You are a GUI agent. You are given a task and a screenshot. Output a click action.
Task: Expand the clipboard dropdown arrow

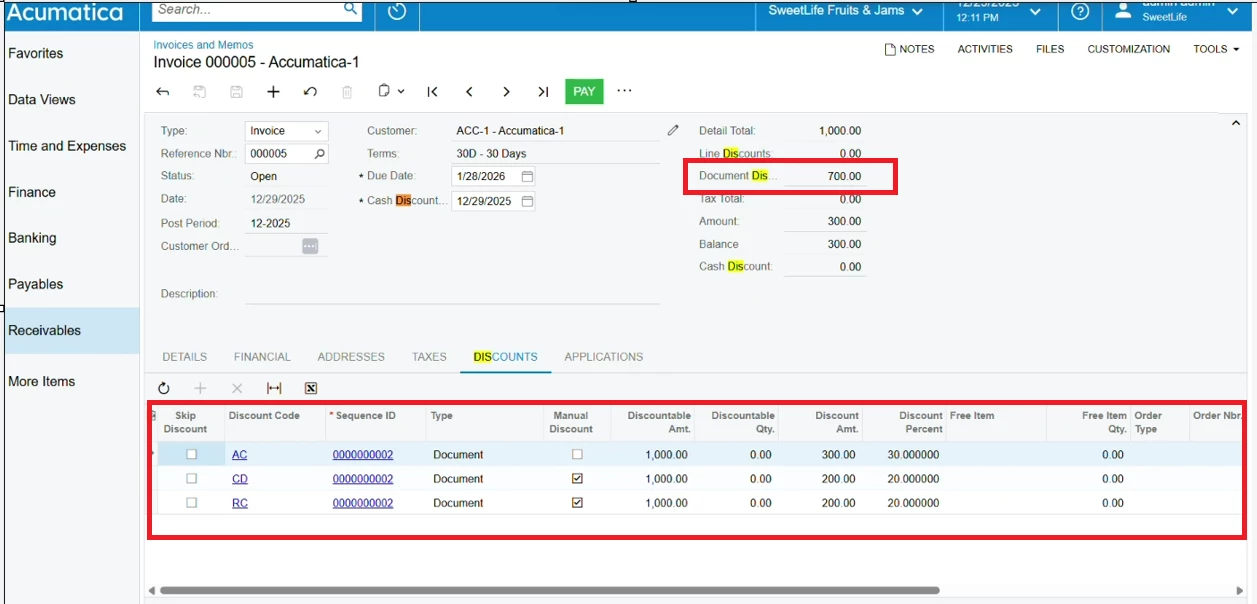click(x=401, y=91)
